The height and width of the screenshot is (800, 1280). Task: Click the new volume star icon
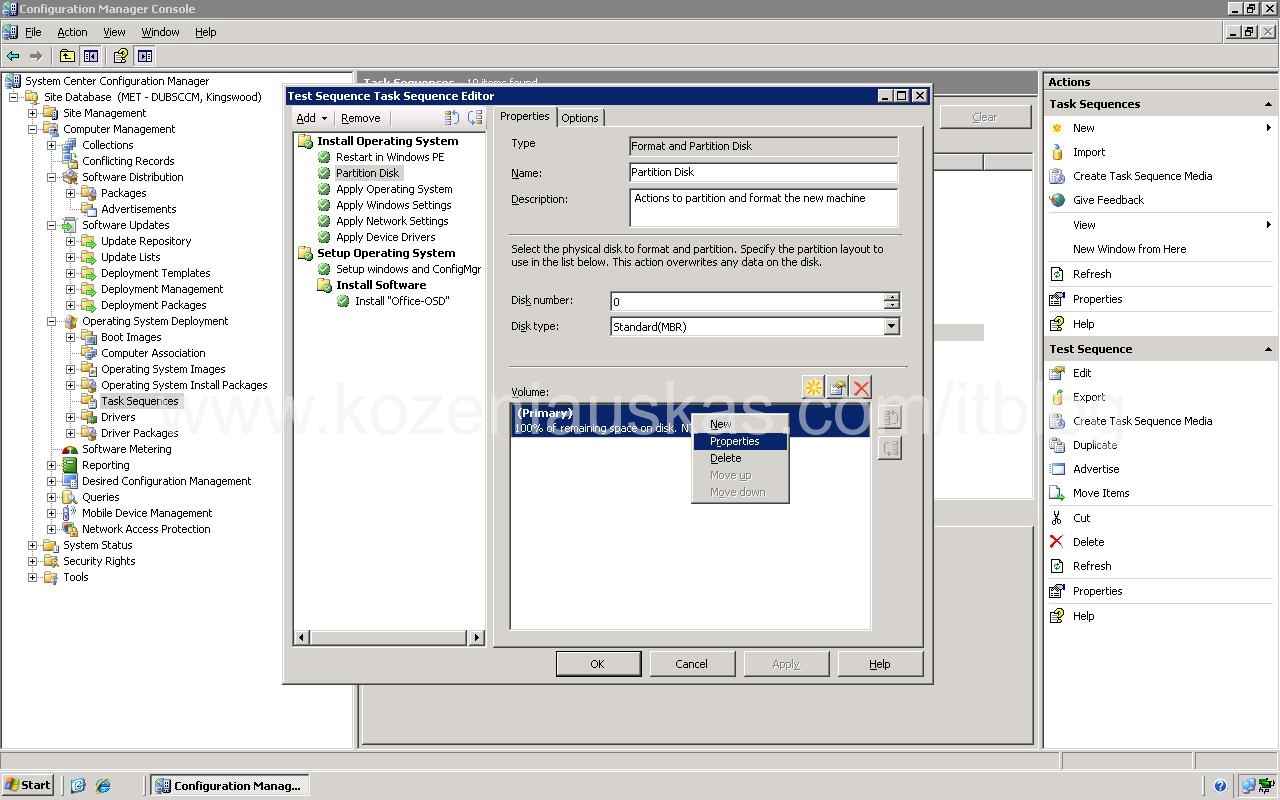pos(814,387)
